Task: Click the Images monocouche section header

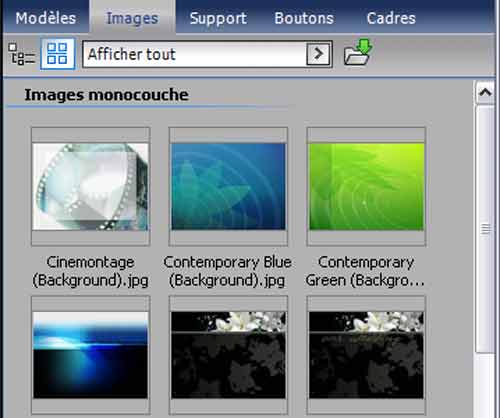Action: (107, 95)
